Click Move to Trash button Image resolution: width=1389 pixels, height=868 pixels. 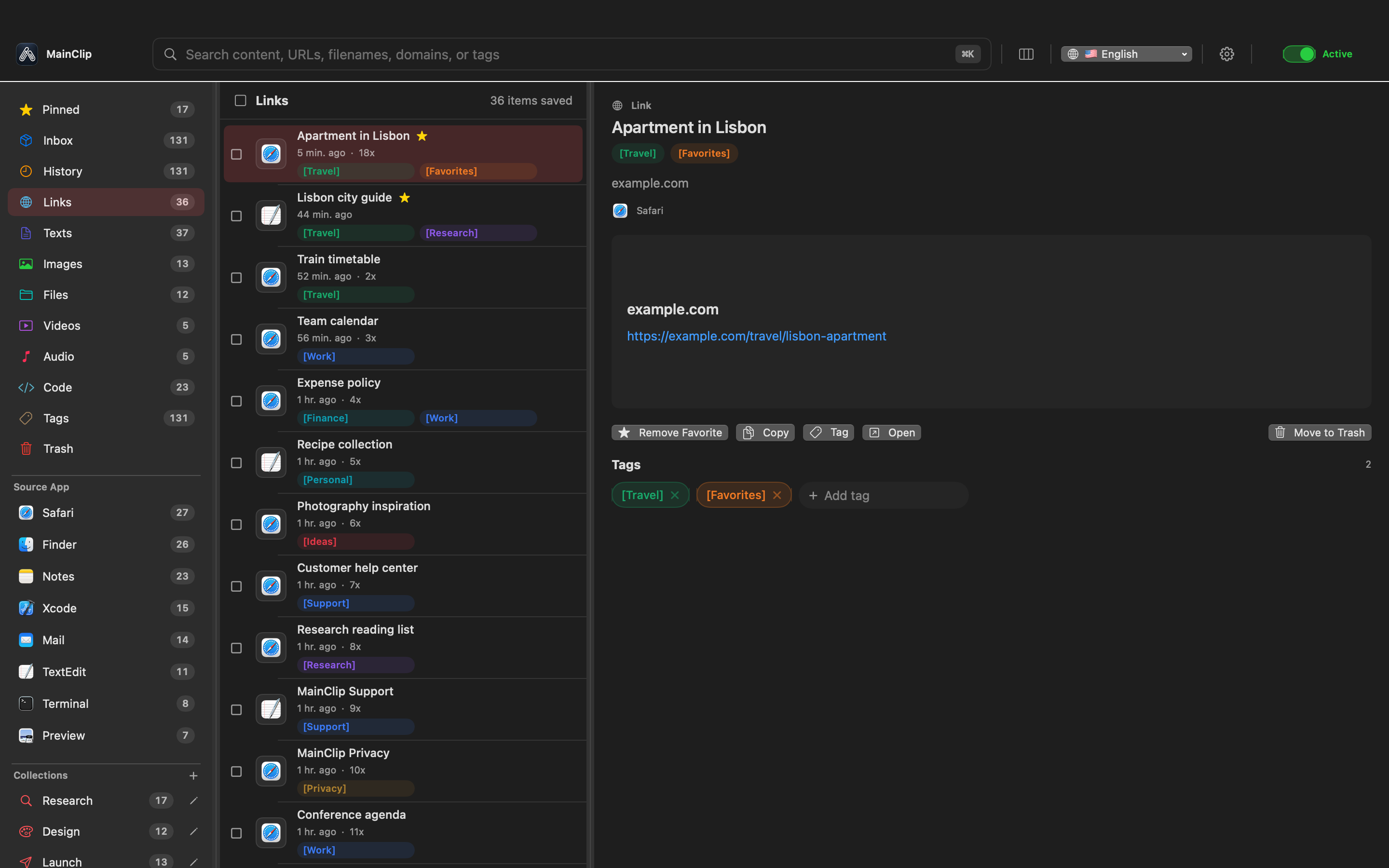[x=1320, y=432]
